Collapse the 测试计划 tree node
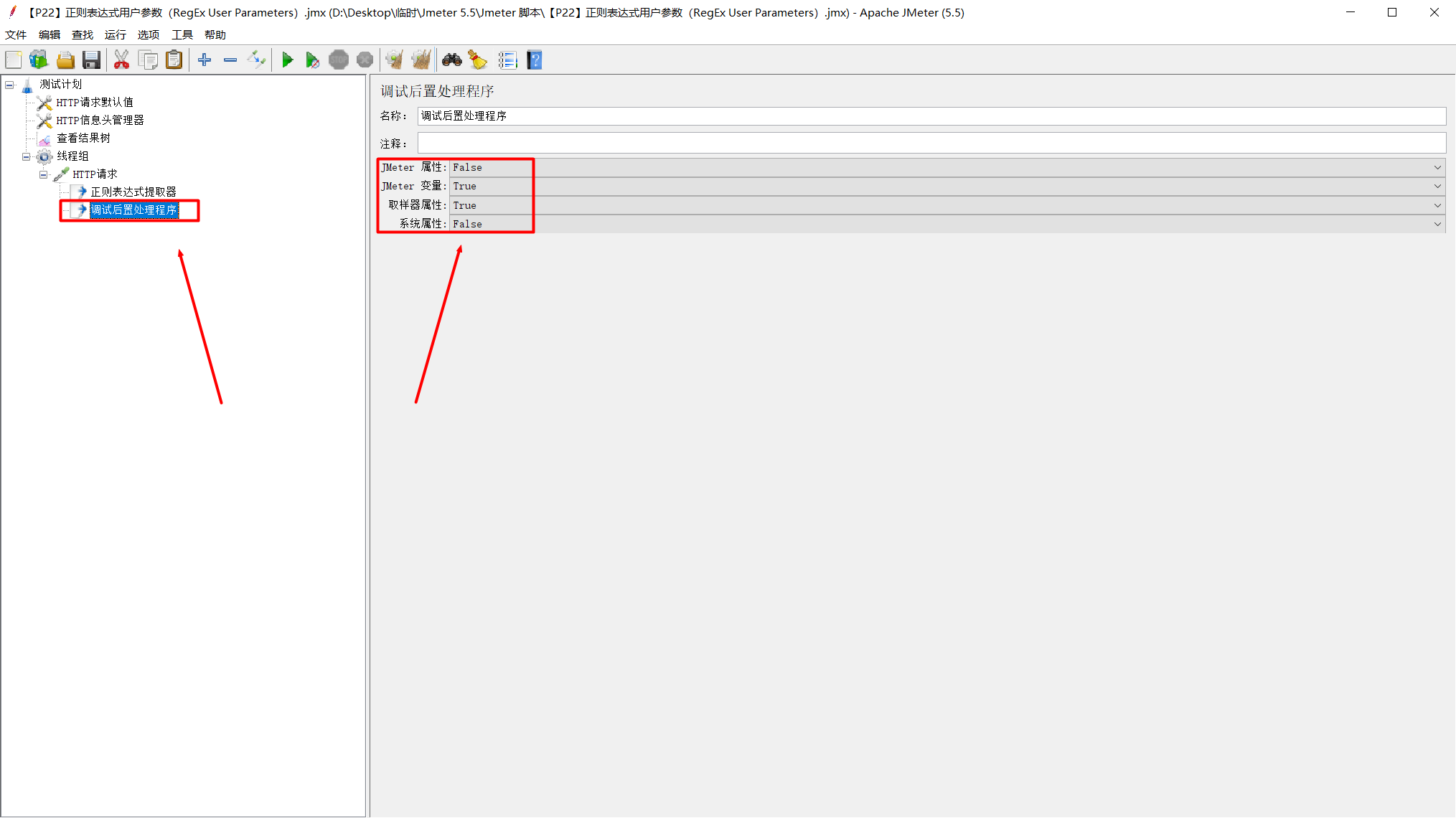This screenshot has width=1456, height=818. tap(9, 85)
